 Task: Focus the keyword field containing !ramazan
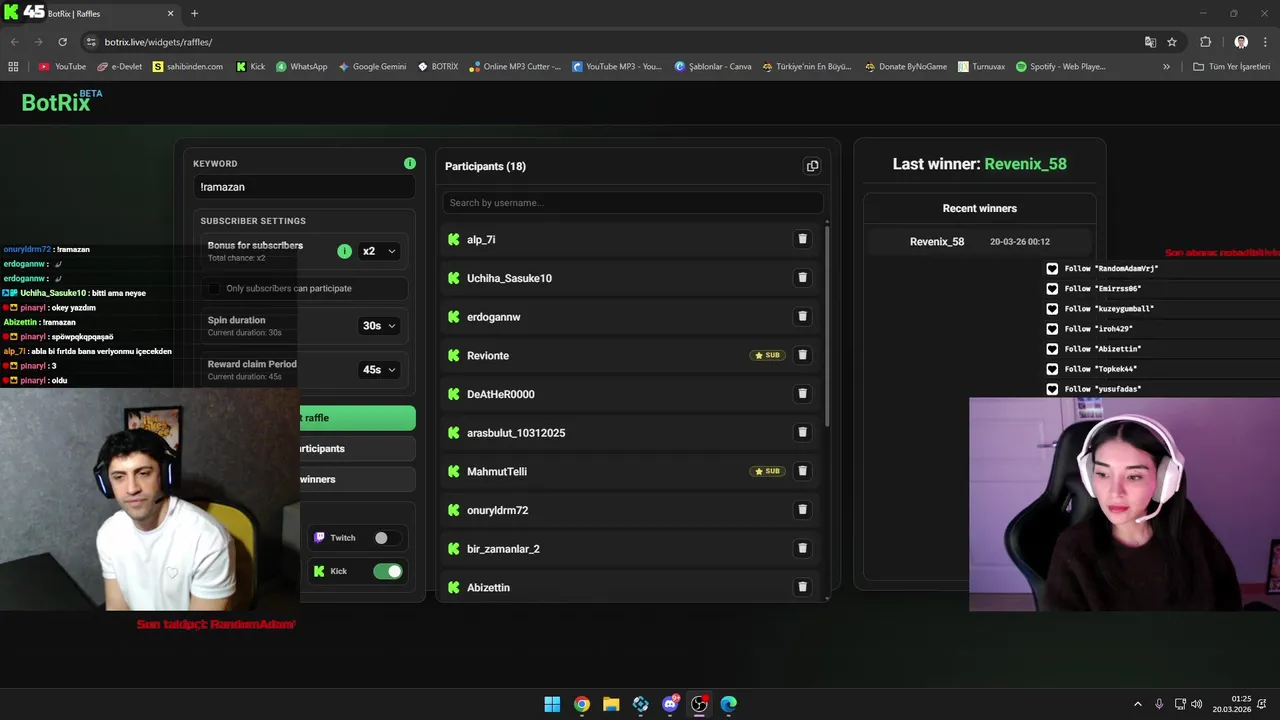tap(304, 187)
